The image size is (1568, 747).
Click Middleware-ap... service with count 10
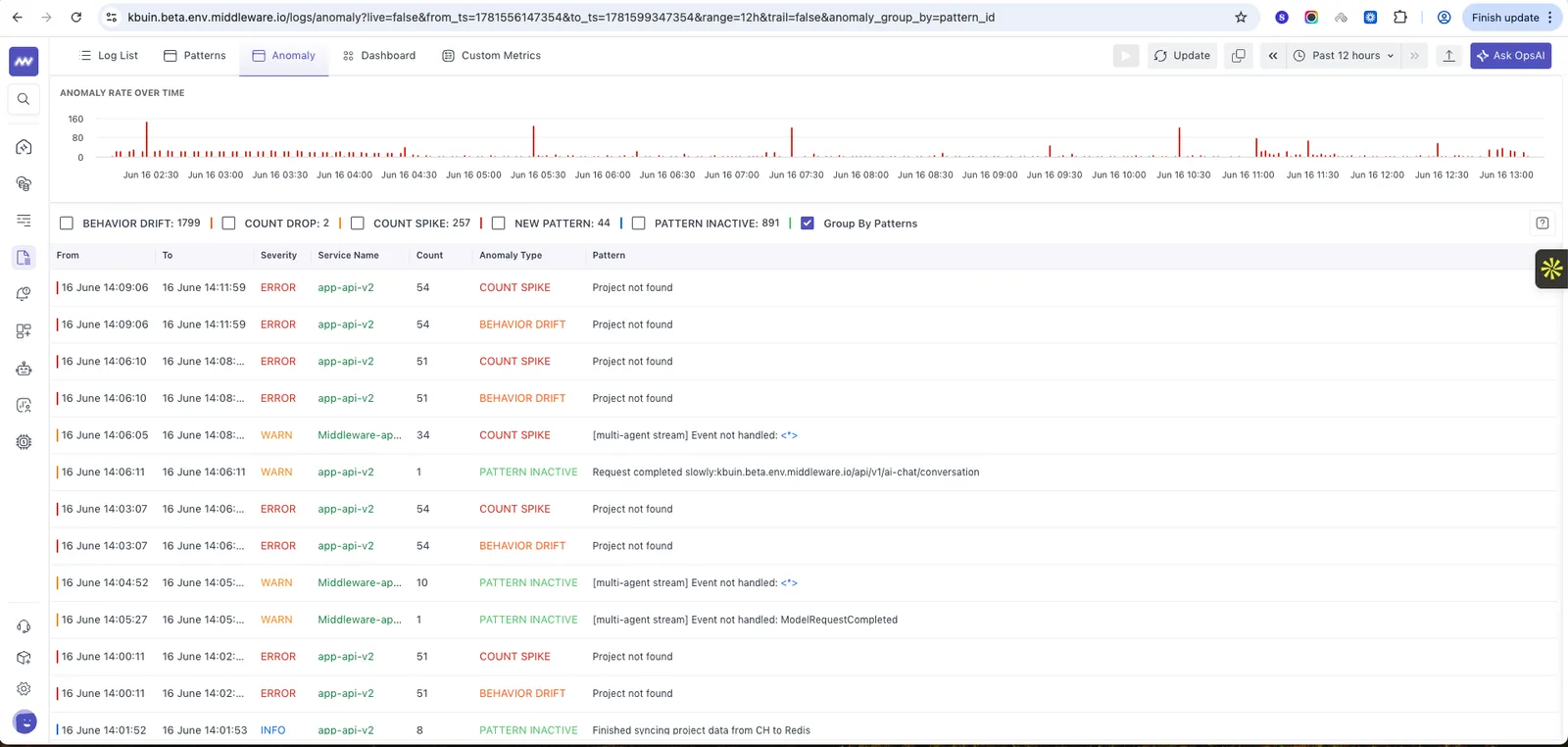click(360, 583)
